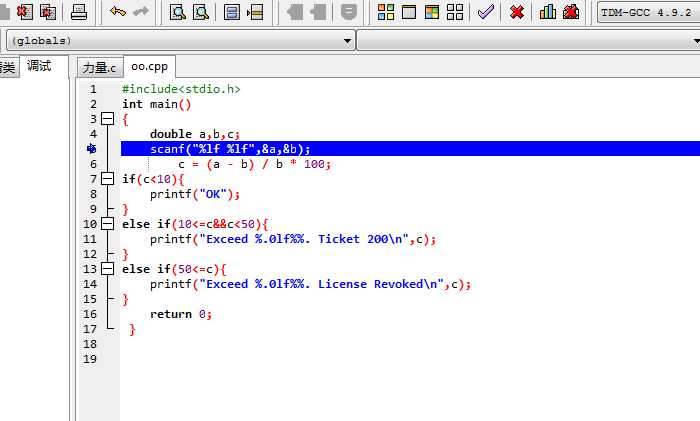Viewport: 700px width, 421px height.
Task: Click the 'else if(10<=c&&c<50){' line
Action: [195, 224]
